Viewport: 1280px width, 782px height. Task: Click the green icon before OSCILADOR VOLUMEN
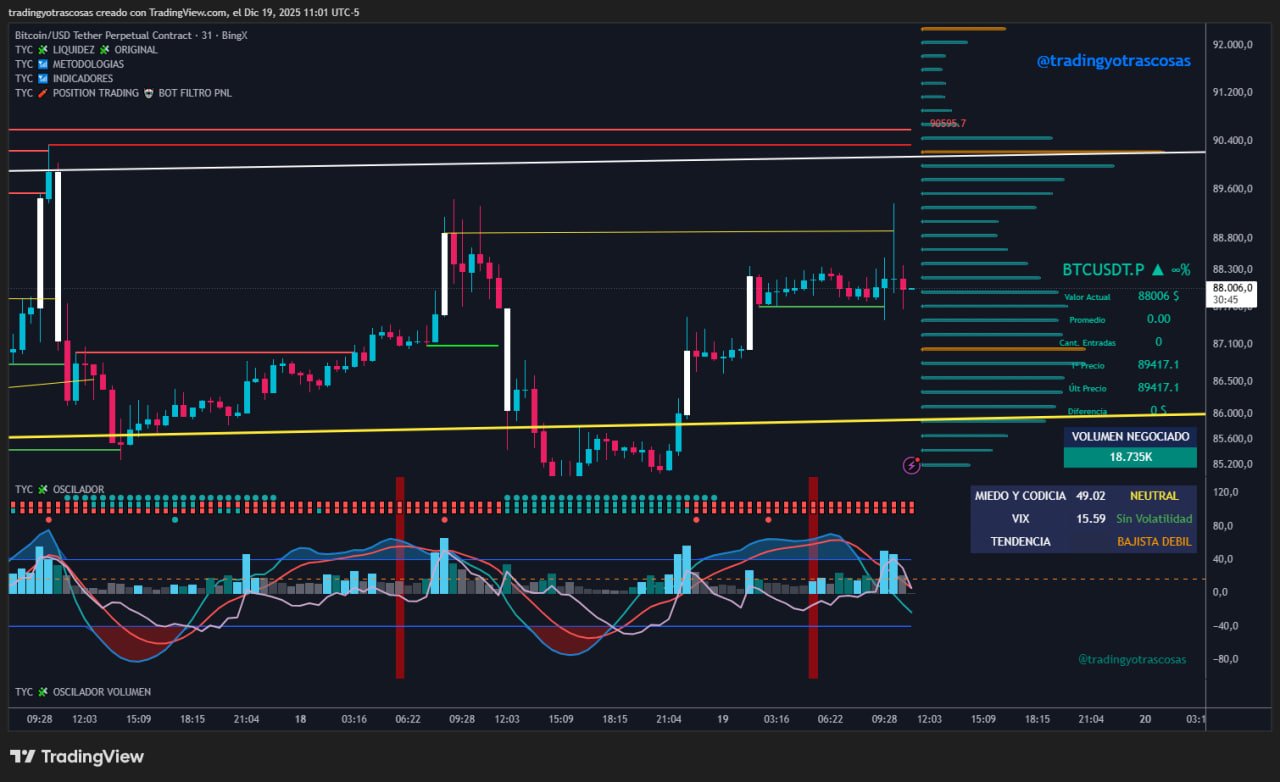(43, 692)
